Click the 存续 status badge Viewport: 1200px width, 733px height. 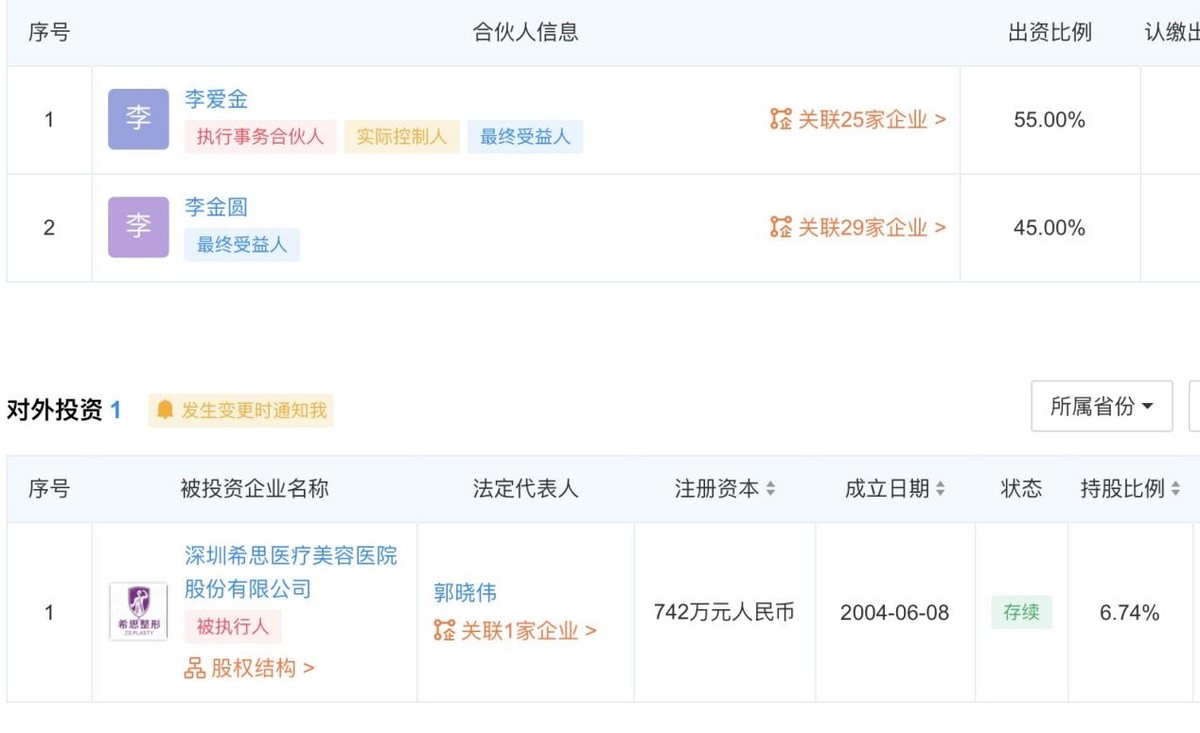coord(1021,613)
